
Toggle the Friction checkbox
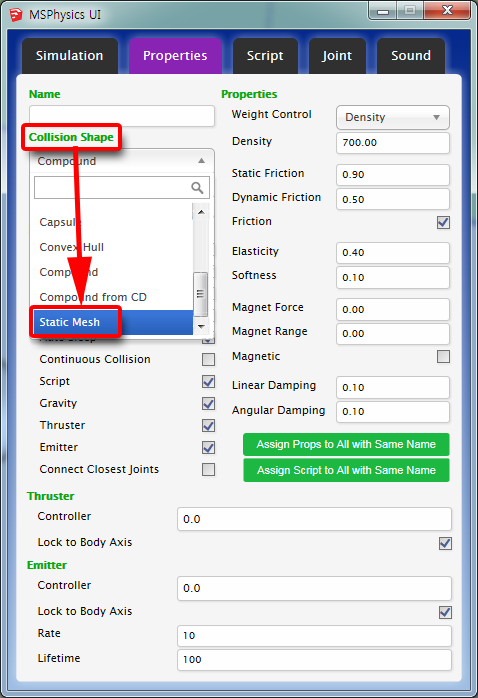[443, 222]
